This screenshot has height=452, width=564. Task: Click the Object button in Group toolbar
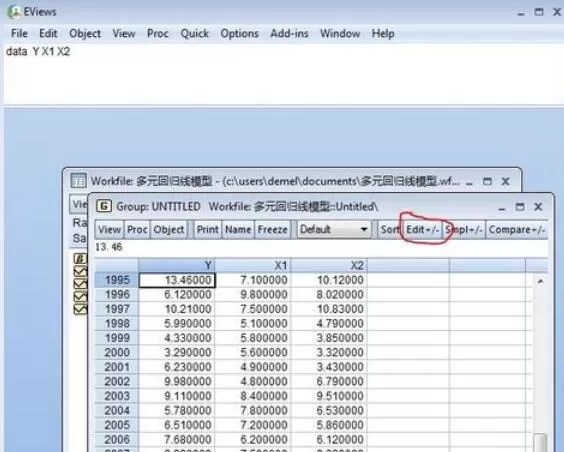(x=169, y=229)
